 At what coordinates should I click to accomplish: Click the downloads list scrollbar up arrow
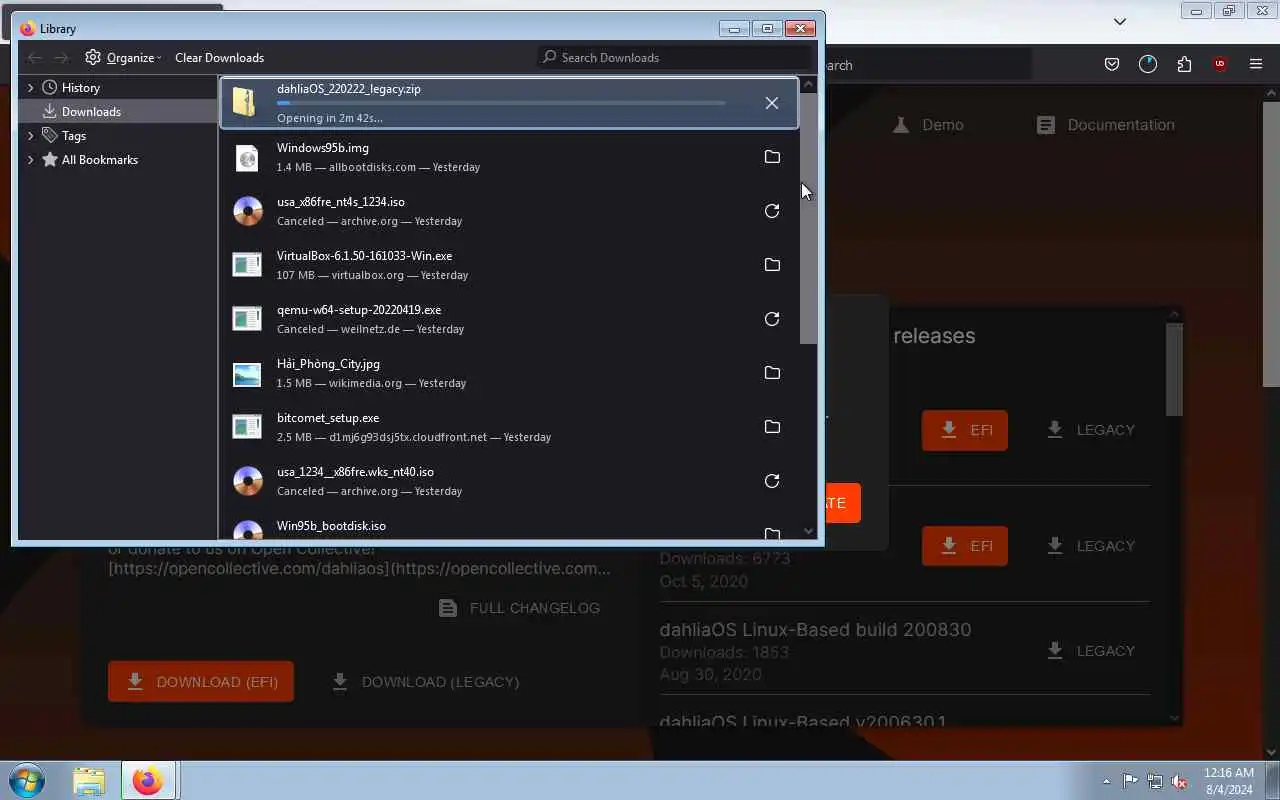click(x=809, y=85)
